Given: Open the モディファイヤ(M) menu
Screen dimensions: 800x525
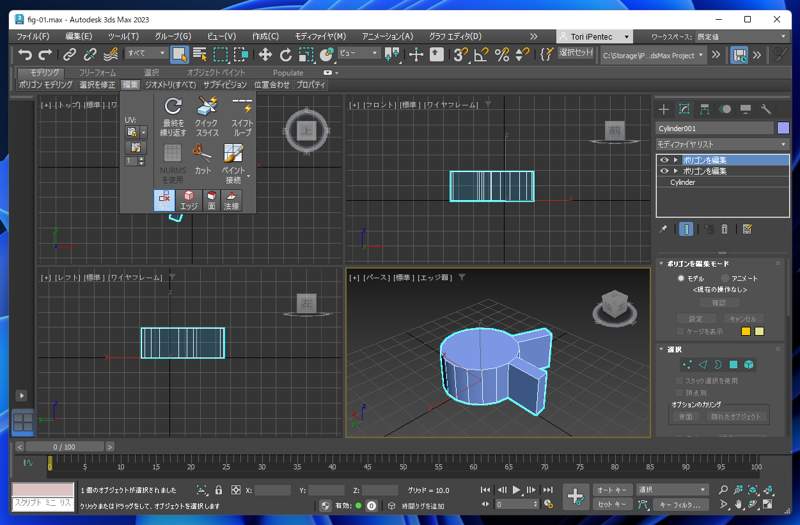Looking at the screenshot, I should pyautogui.click(x=320, y=37).
